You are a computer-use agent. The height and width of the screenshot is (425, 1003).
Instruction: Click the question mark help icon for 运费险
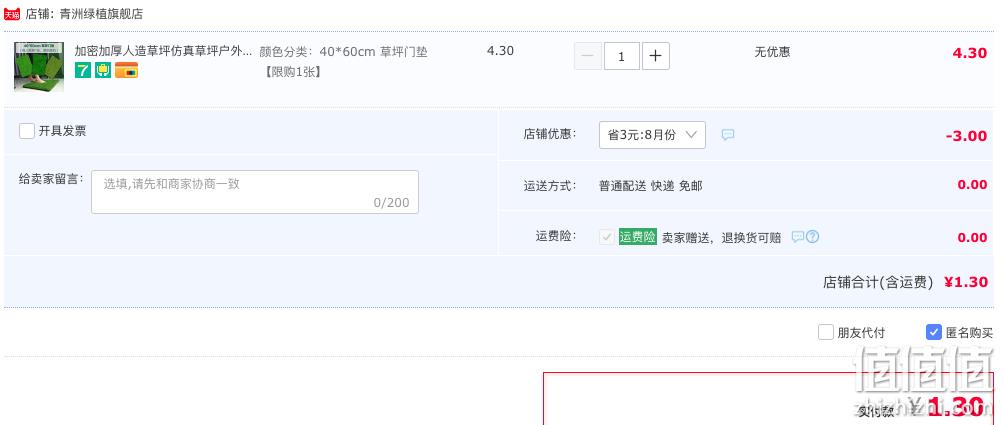(812, 237)
